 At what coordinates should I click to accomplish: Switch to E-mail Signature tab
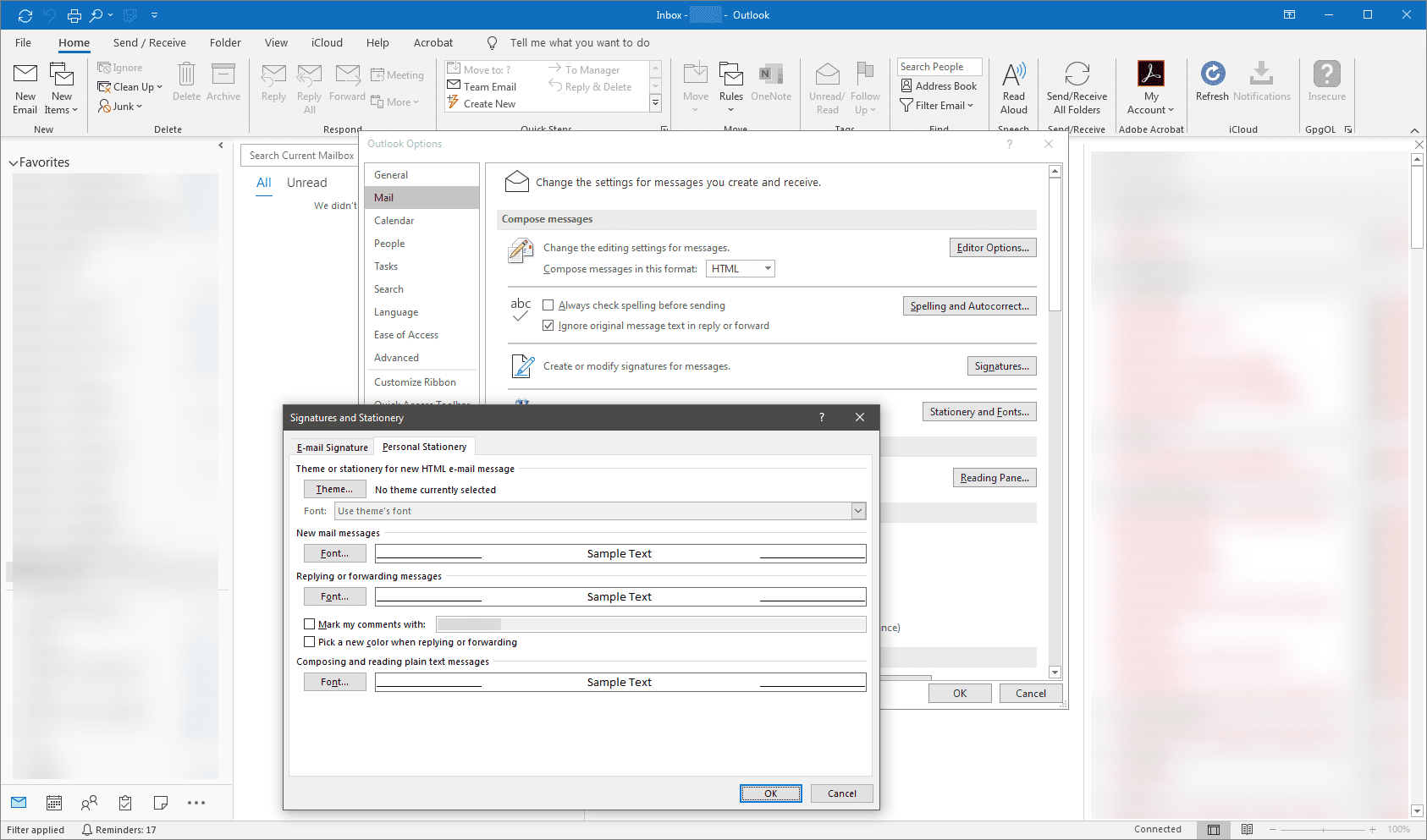[332, 447]
